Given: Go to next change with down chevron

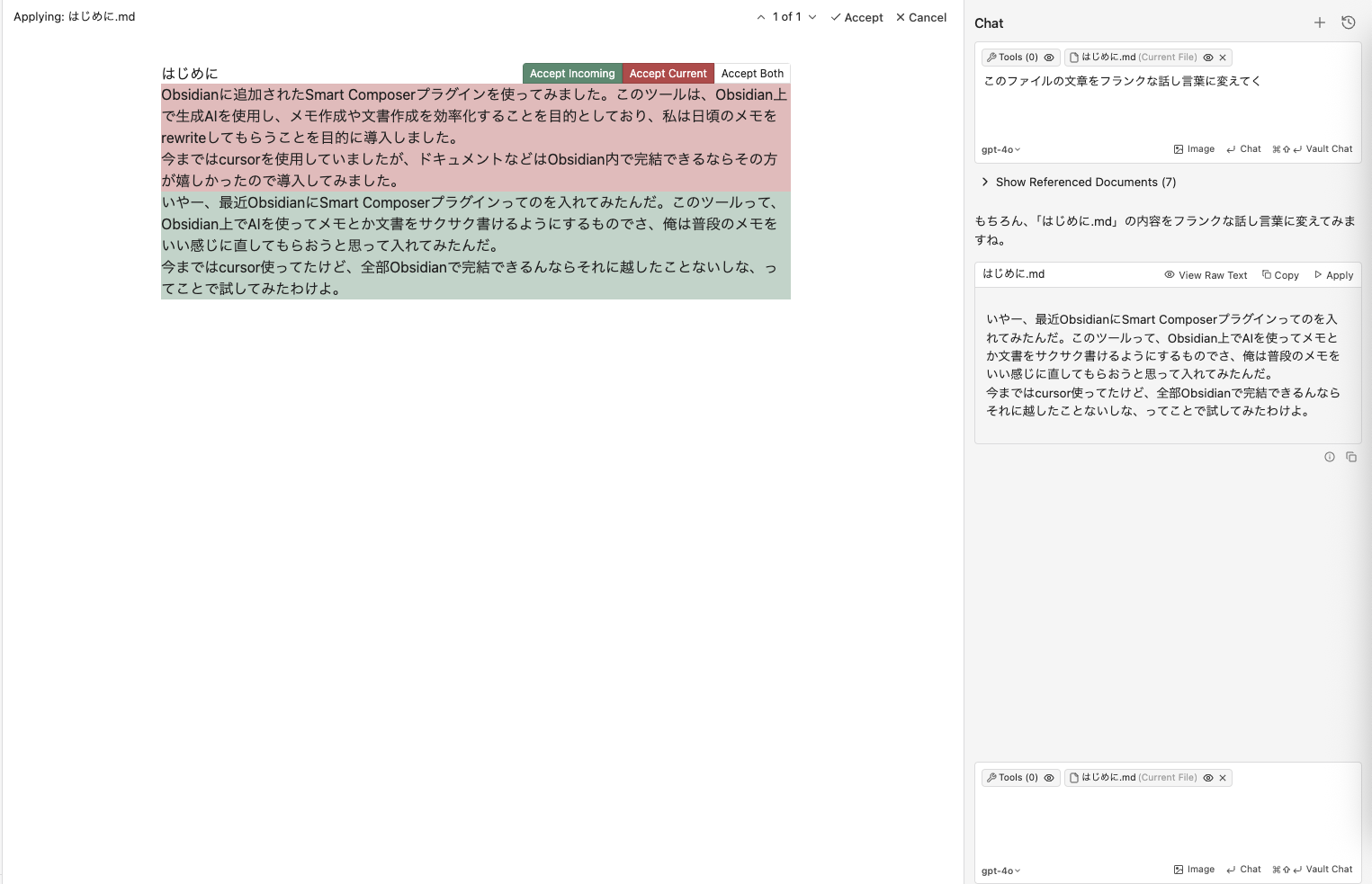Looking at the screenshot, I should [812, 17].
